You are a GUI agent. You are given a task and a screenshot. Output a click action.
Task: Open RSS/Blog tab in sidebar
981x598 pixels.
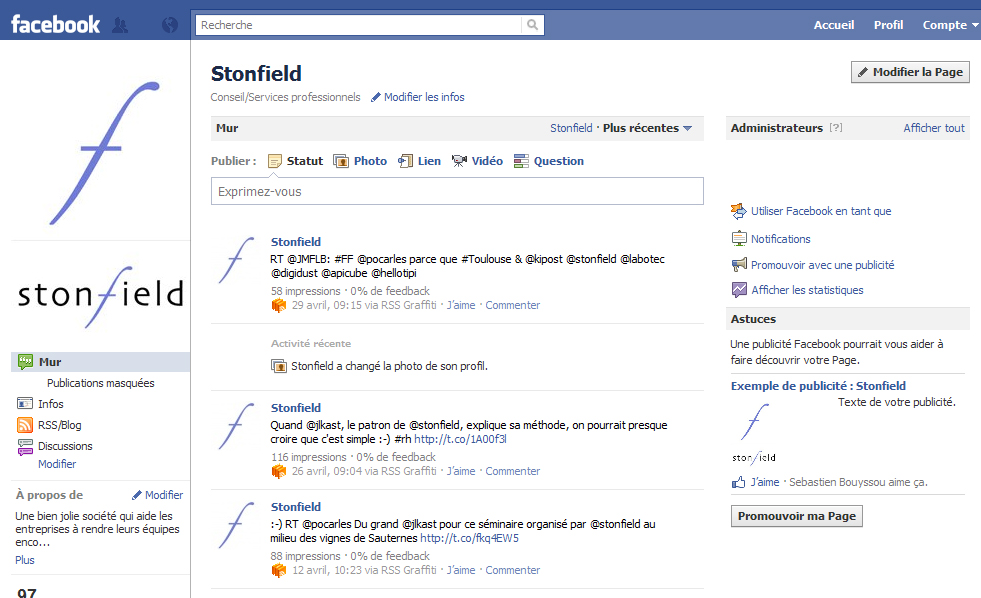pyautogui.click(x=59, y=425)
